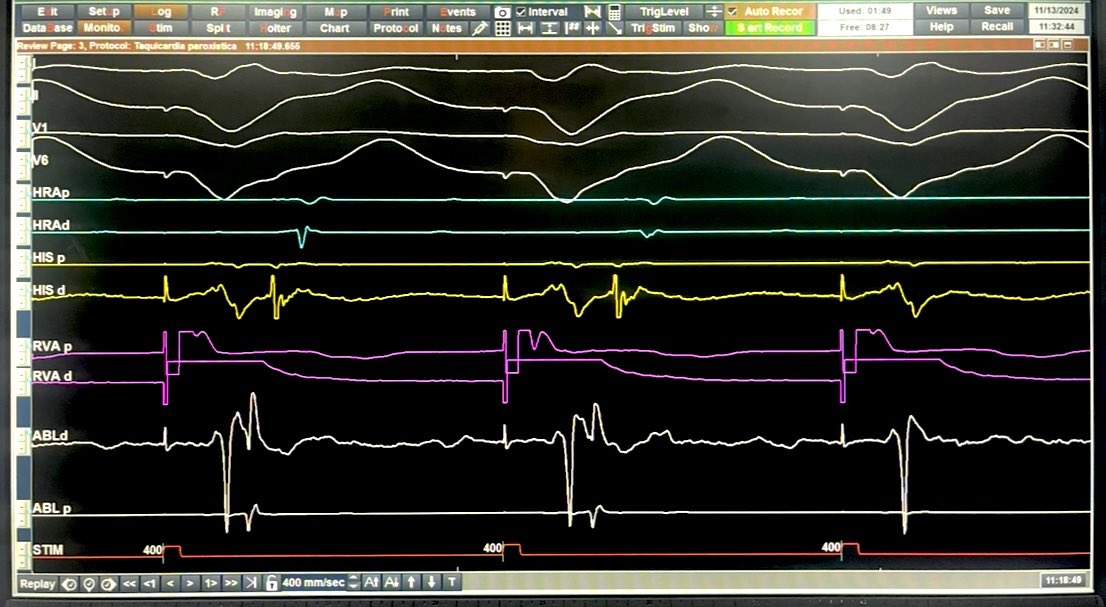Click the Recall button
This screenshot has width=1106, height=607.
[x=997, y=28]
